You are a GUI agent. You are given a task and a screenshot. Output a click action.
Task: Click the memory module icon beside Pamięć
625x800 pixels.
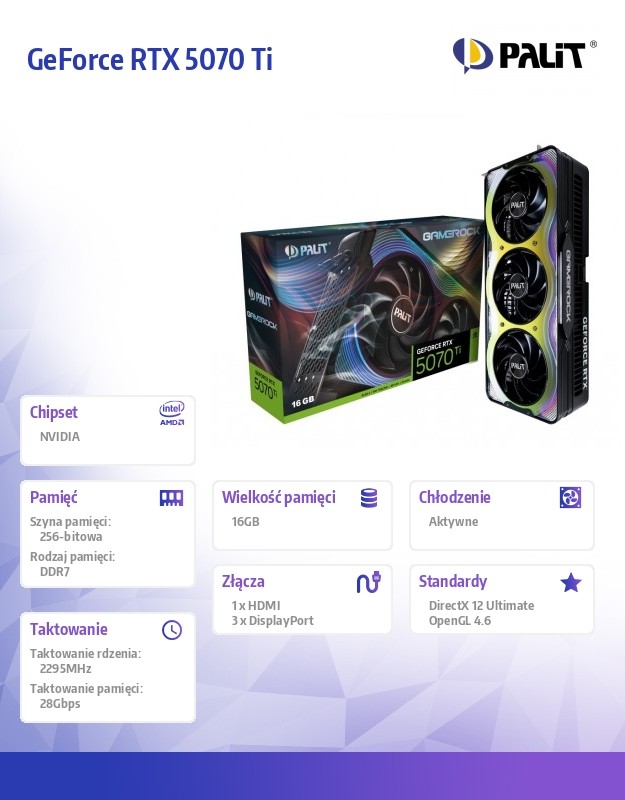click(x=171, y=498)
